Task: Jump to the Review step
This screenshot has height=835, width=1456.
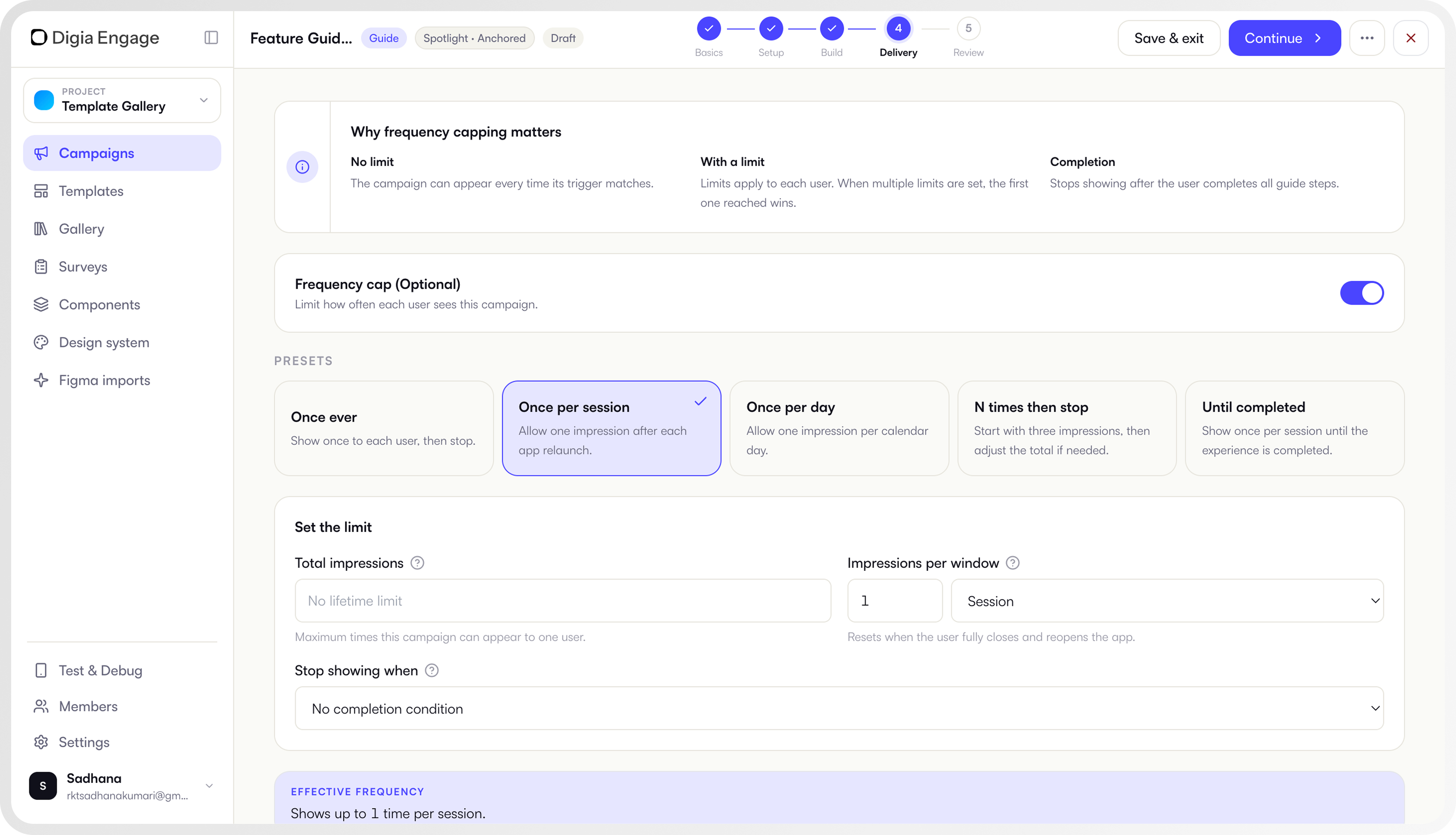Action: (968, 37)
